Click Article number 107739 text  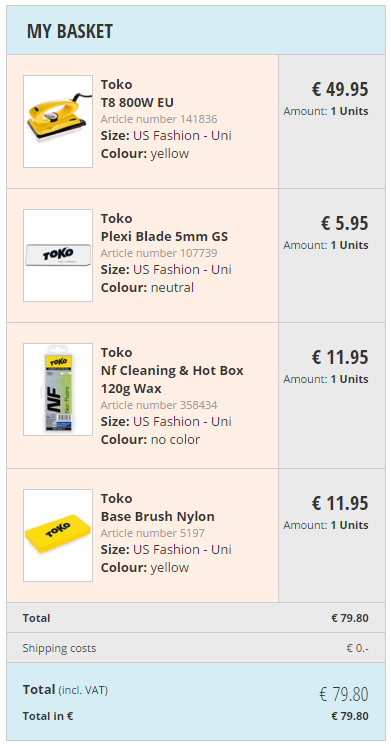tap(159, 253)
